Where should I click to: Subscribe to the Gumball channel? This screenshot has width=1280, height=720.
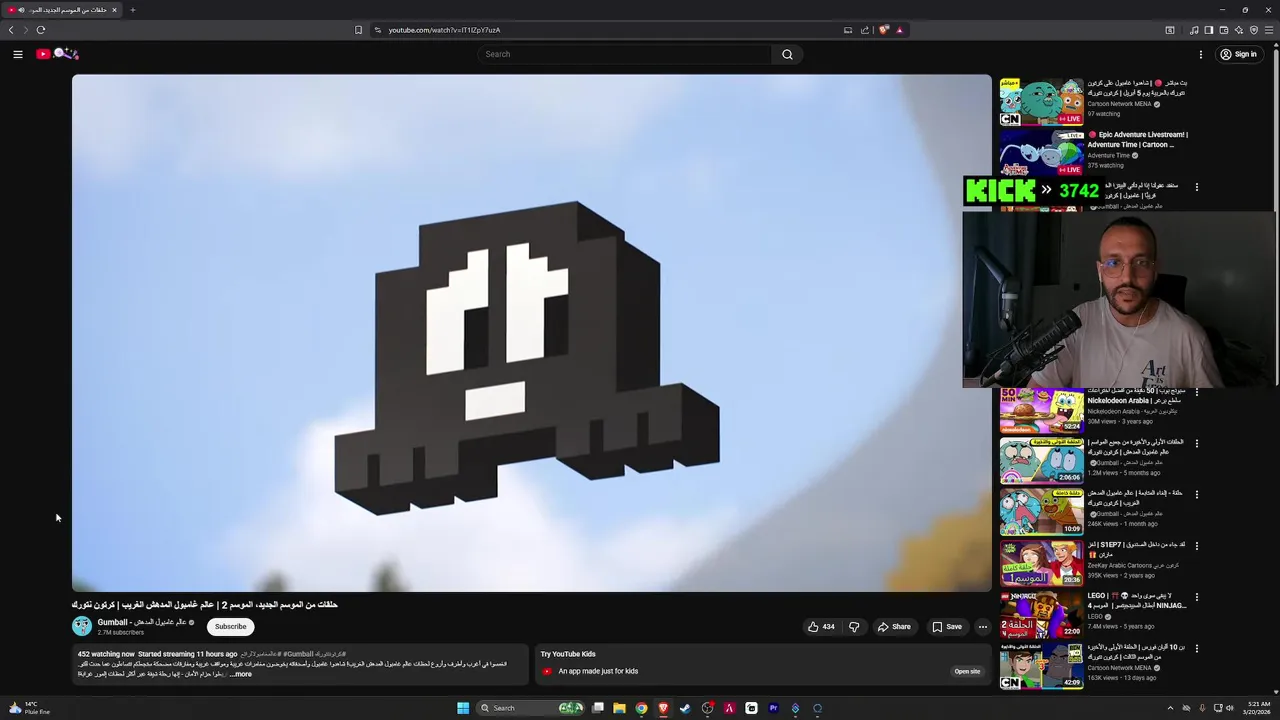coord(230,626)
